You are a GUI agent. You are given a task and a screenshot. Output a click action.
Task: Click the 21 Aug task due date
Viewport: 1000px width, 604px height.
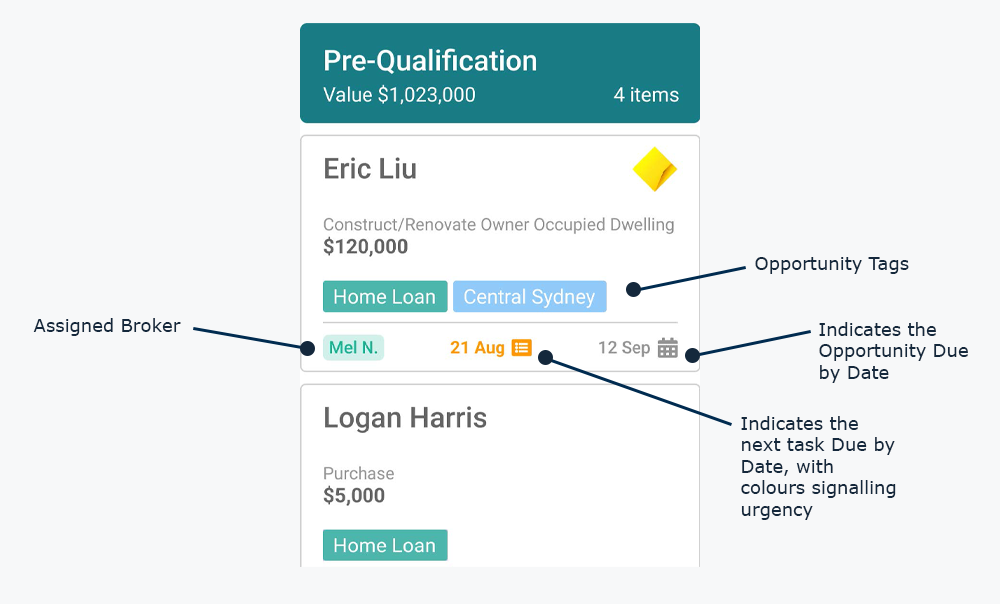tap(477, 348)
